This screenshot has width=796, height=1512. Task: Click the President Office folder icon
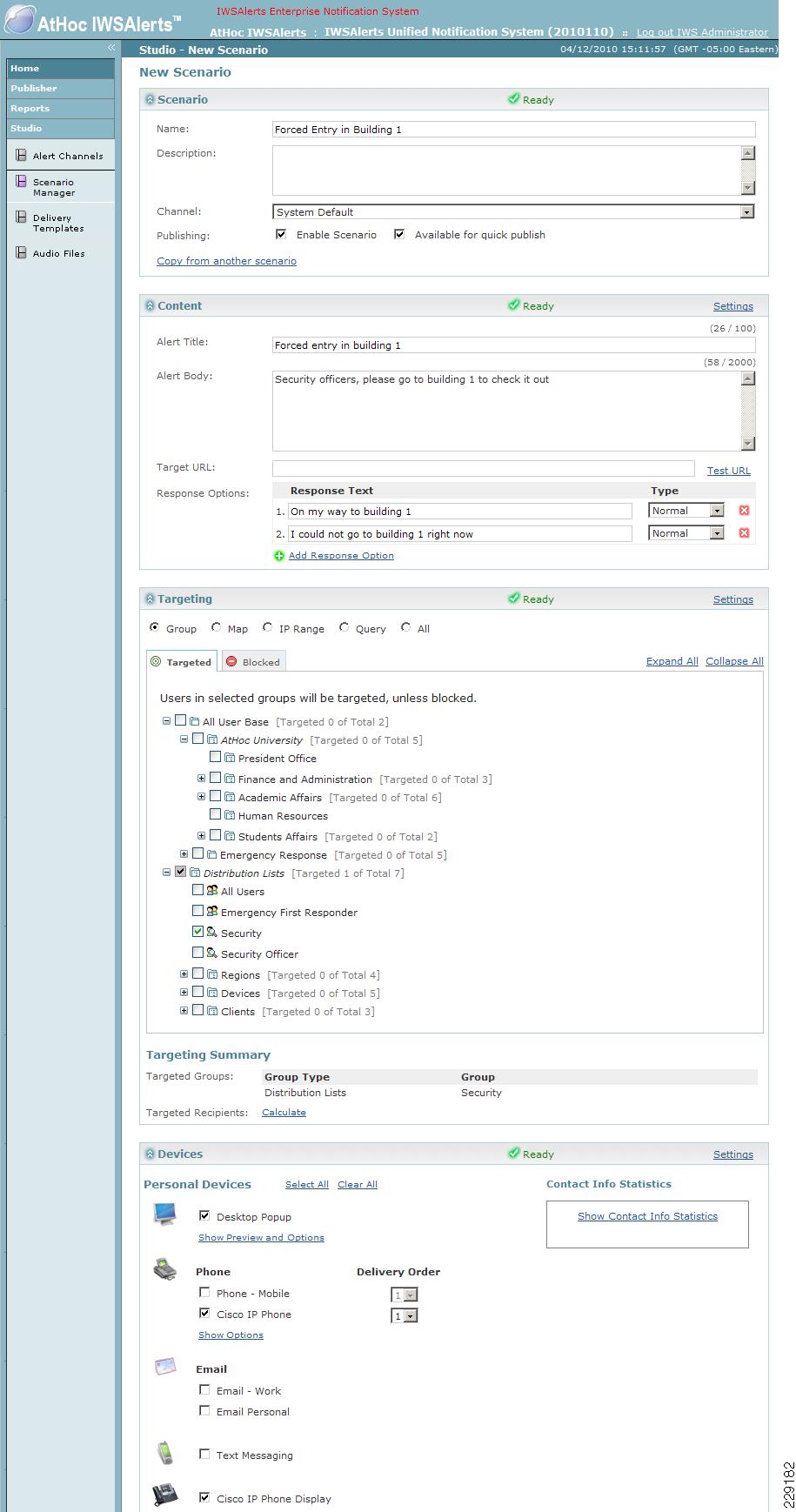pyautogui.click(x=230, y=758)
